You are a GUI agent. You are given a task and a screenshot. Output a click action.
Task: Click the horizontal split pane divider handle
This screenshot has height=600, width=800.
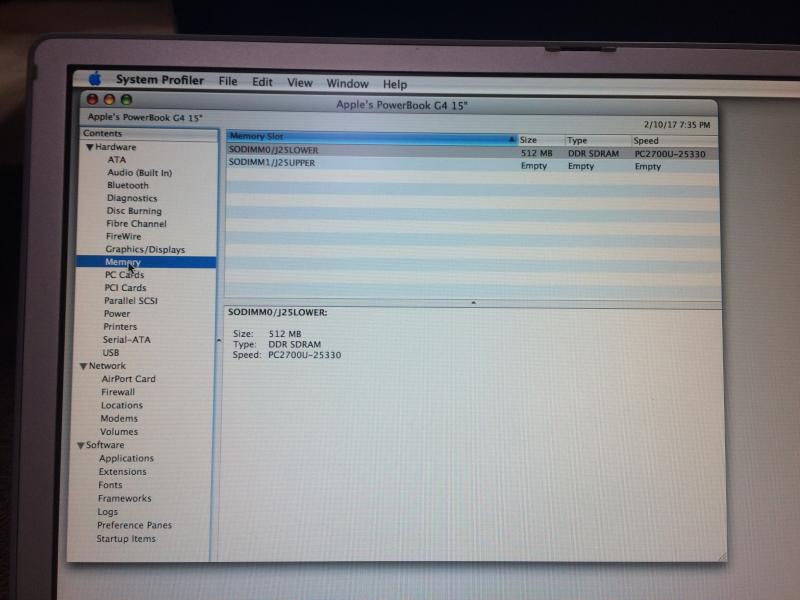pyautogui.click(x=473, y=303)
